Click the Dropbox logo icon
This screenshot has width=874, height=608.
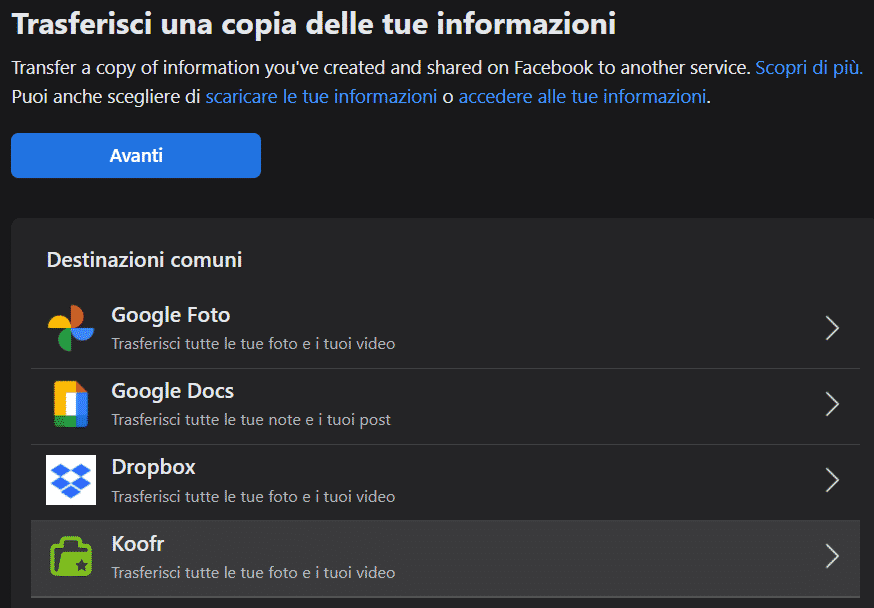71,480
